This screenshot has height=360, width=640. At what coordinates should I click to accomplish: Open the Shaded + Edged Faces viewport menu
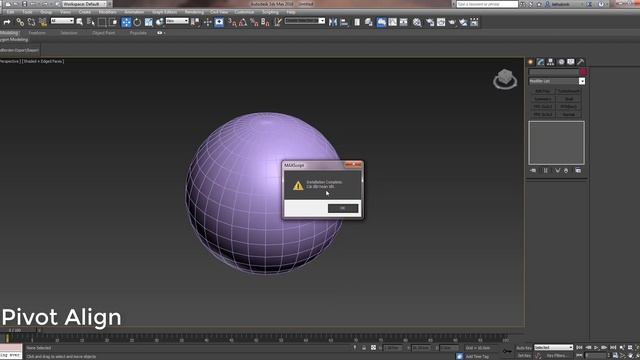(x=43, y=61)
